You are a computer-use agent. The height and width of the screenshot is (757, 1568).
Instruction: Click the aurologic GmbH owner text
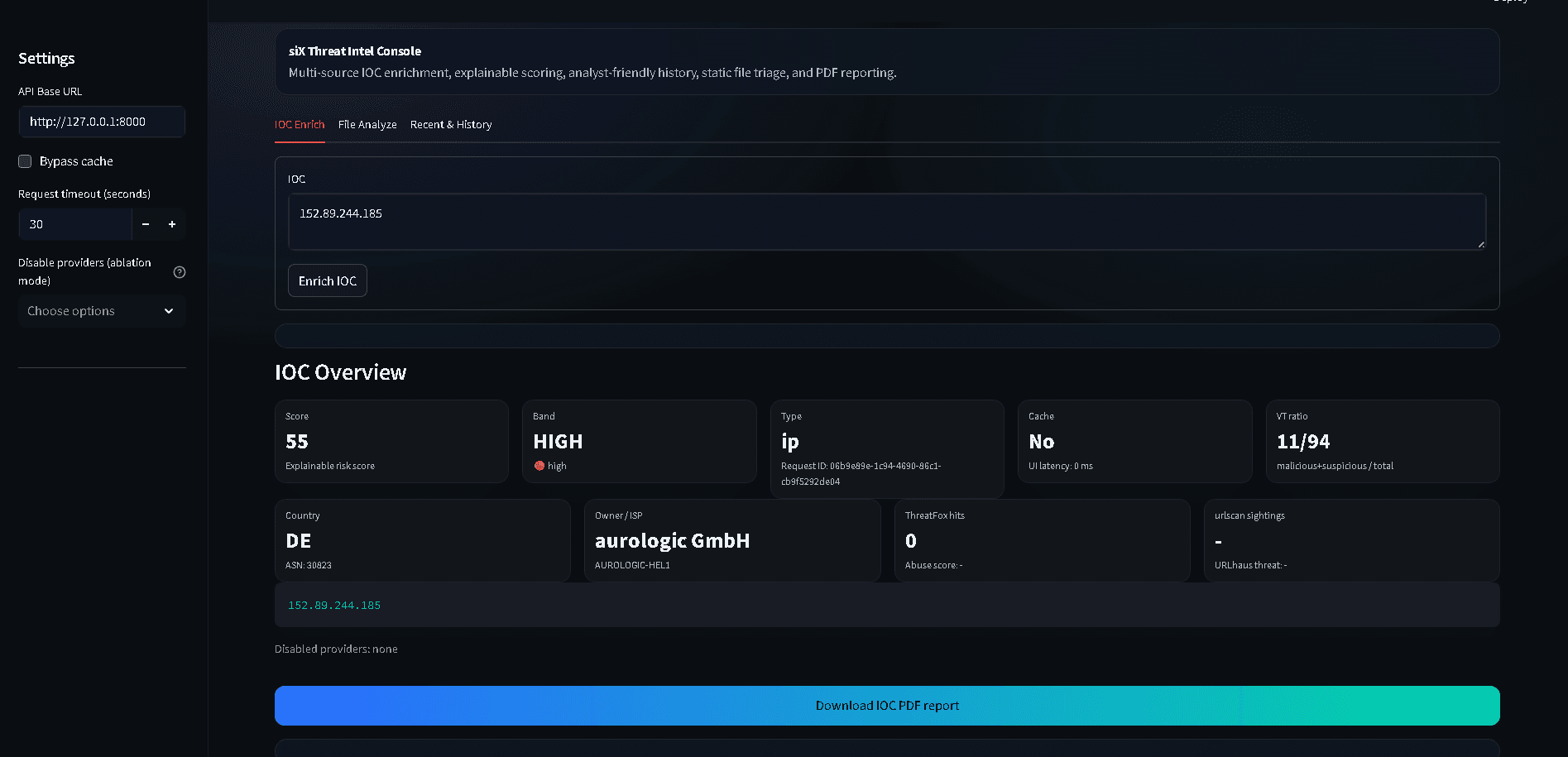coord(672,541)
